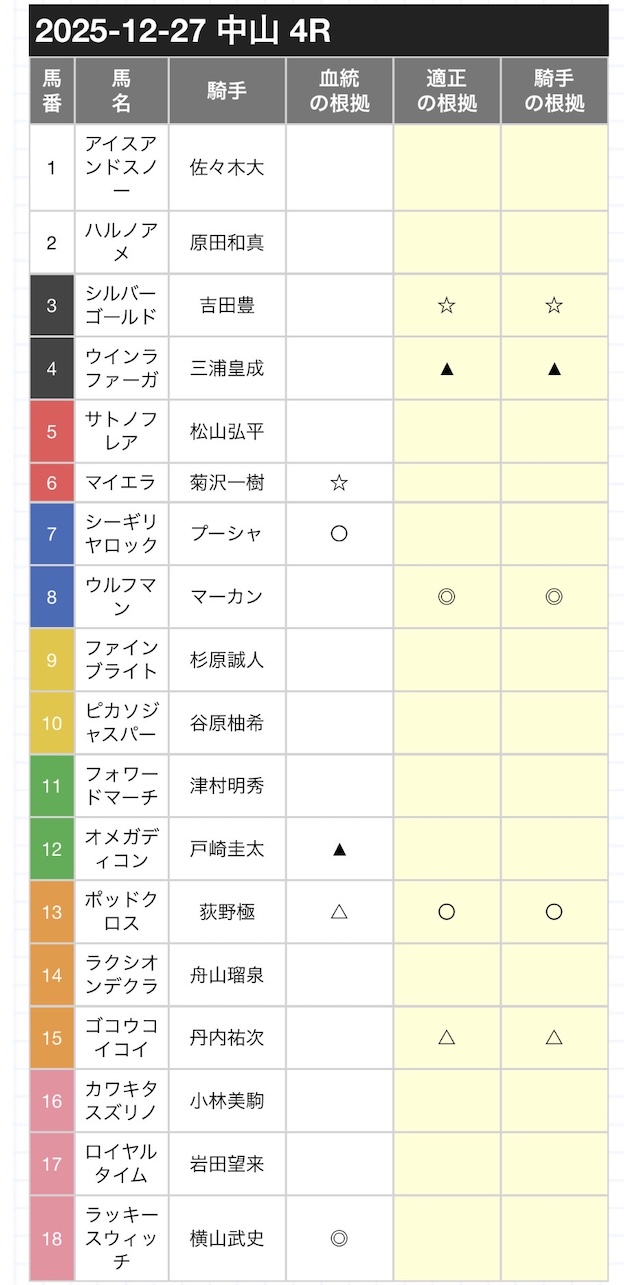Click the ▲ mark in ウインラファーガ's 騎手の根拠 cell
This screenshot has height=1285, width=640.
tap(554, 369)
